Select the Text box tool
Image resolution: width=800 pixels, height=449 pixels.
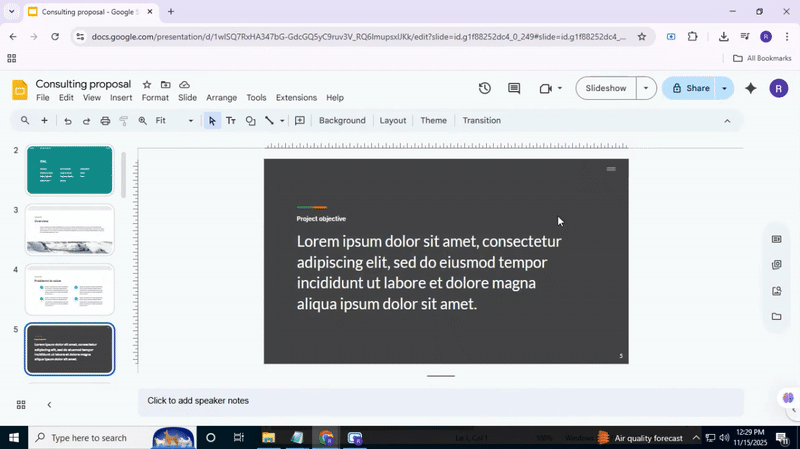tap(231, 121)
